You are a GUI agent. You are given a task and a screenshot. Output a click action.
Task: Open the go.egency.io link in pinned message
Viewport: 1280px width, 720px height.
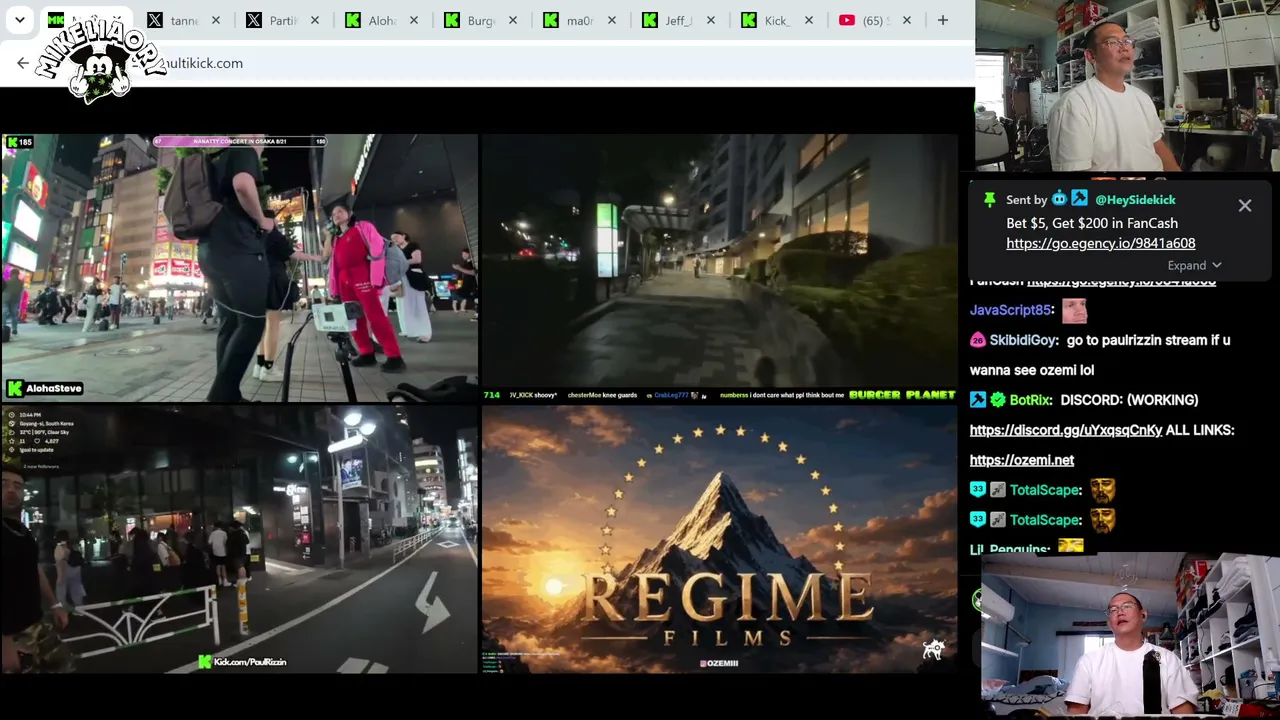pos(1100,243)
